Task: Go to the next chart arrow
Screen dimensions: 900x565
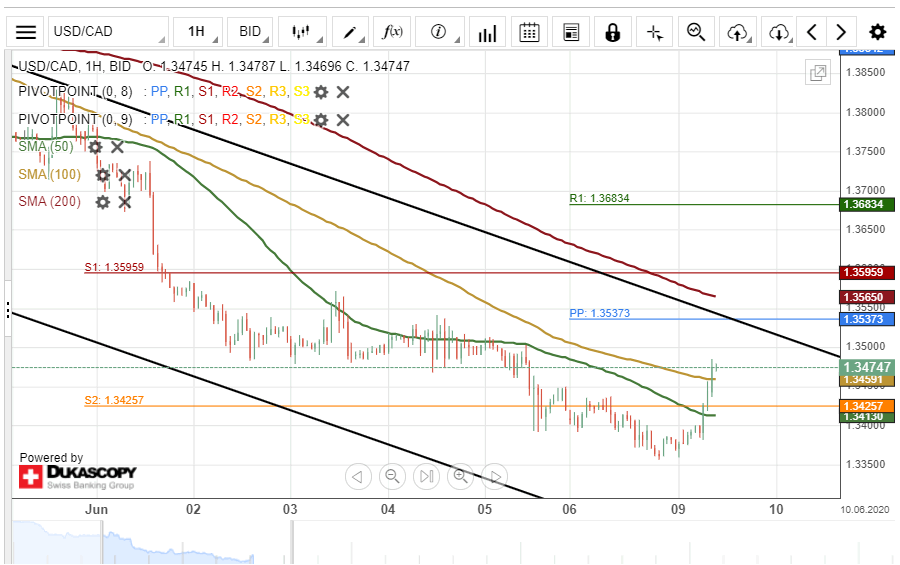Action: pos(841,32)
